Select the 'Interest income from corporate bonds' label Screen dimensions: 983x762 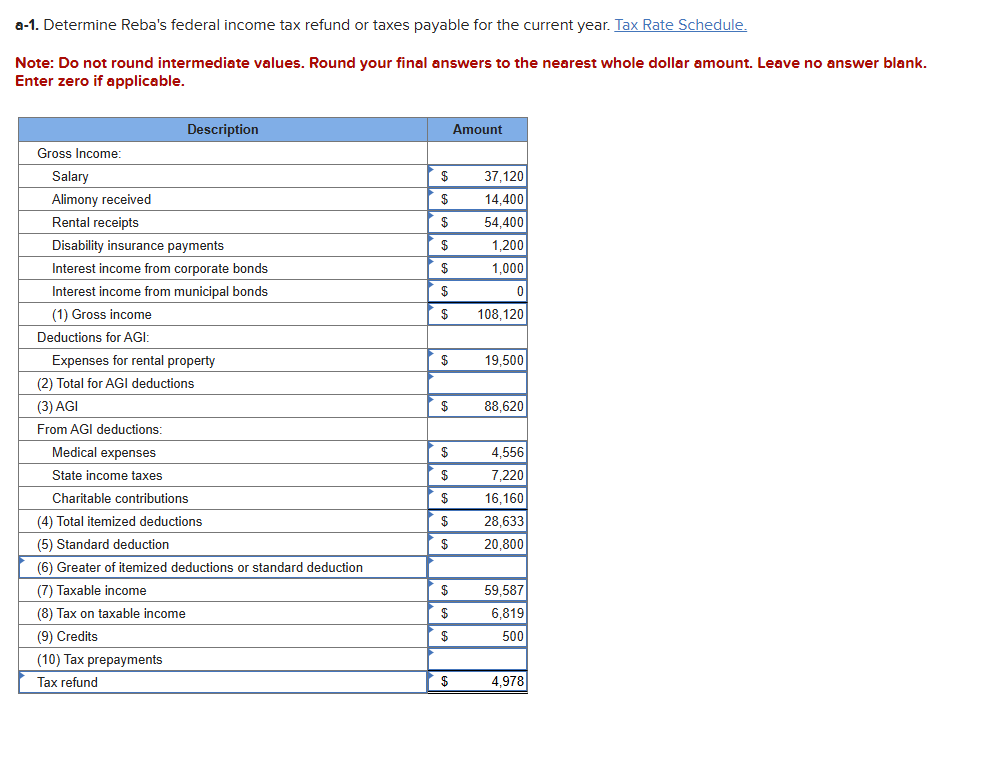tap(160, 268)
